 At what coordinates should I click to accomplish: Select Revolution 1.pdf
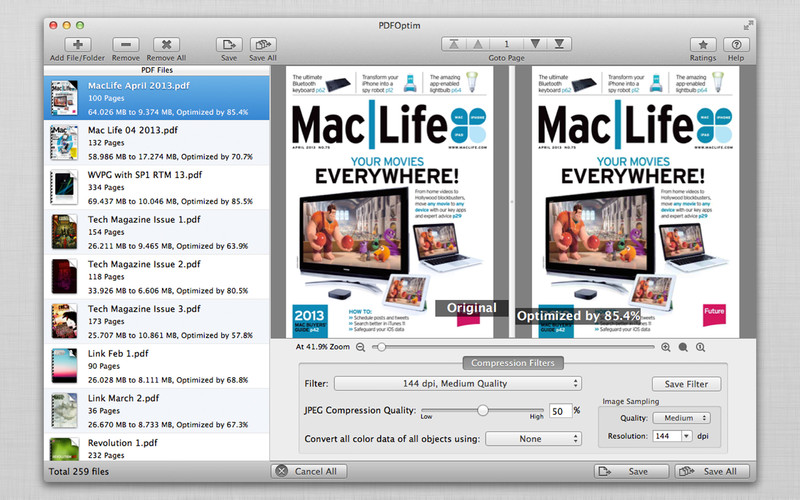pyautogui.click(x=157, y=447)
